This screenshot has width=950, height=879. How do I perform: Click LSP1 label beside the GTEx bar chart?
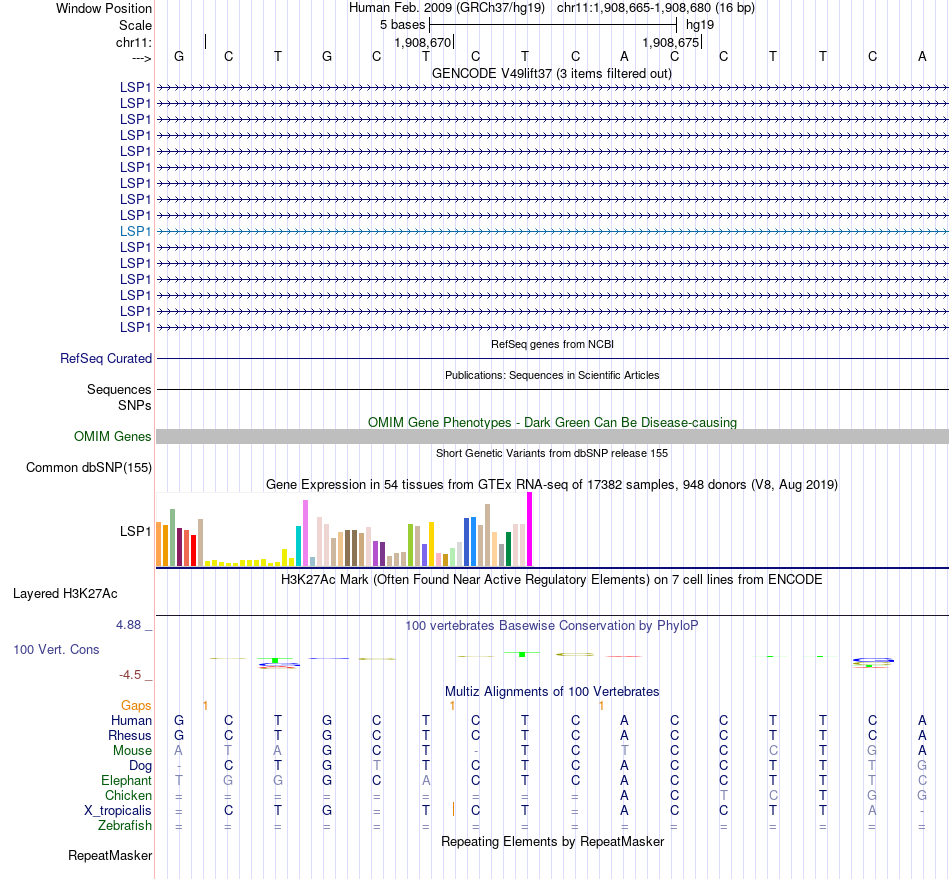click(135, 531)
